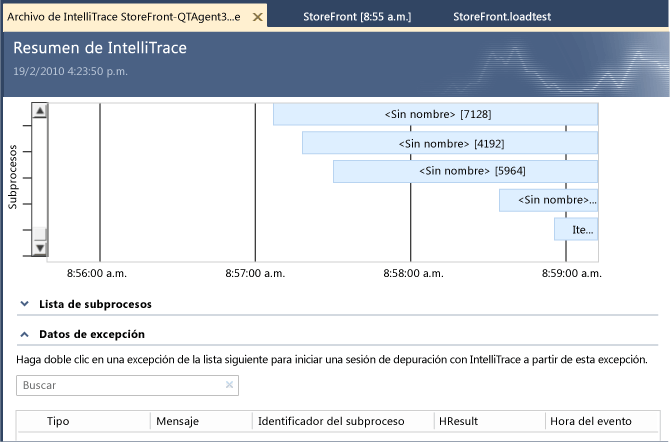The height and width of the screenshot is (442, 670).
Task: Select the <Sin nombre> [4192] thread bar
Action: tap(450, 143)
